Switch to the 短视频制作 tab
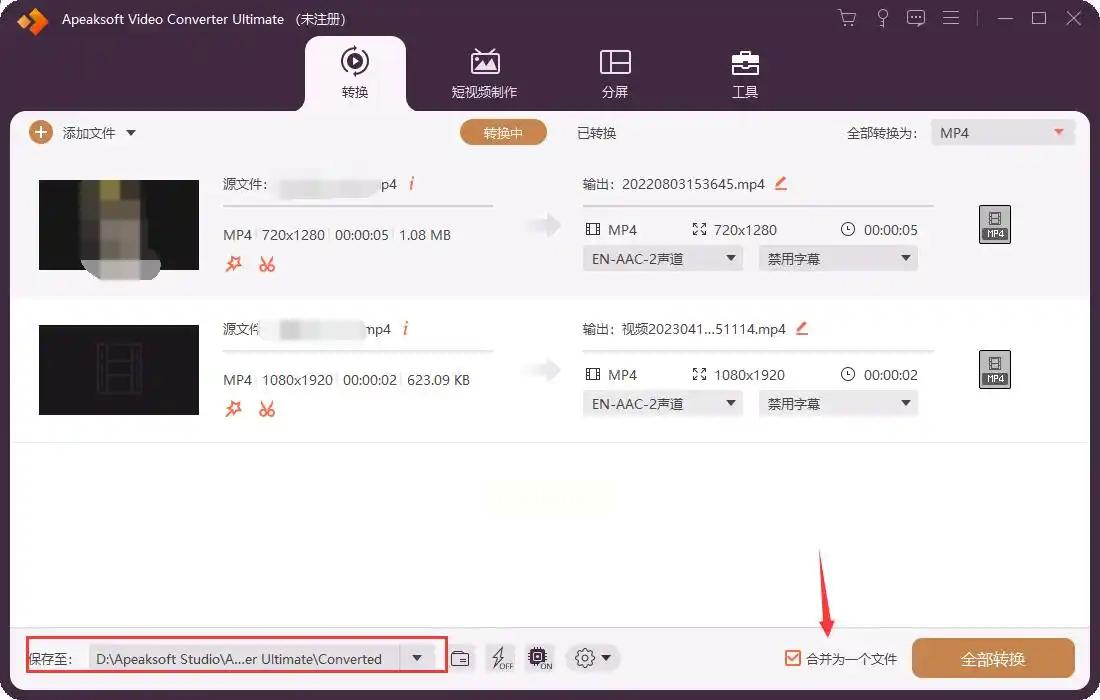This screenshot has width=1100, height=700. click(x=484, y=73)
